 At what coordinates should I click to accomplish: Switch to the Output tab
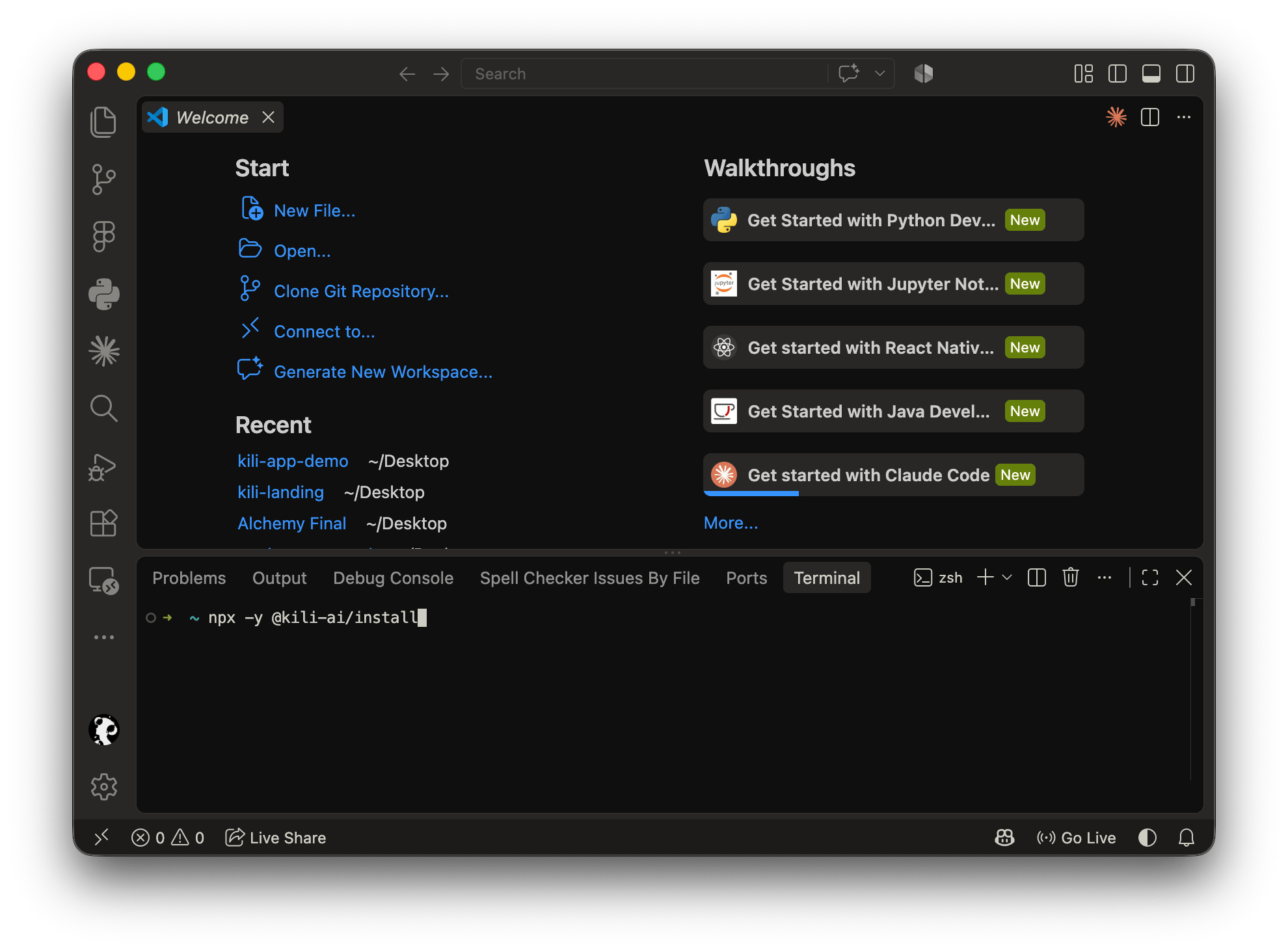tap(279, 578)
